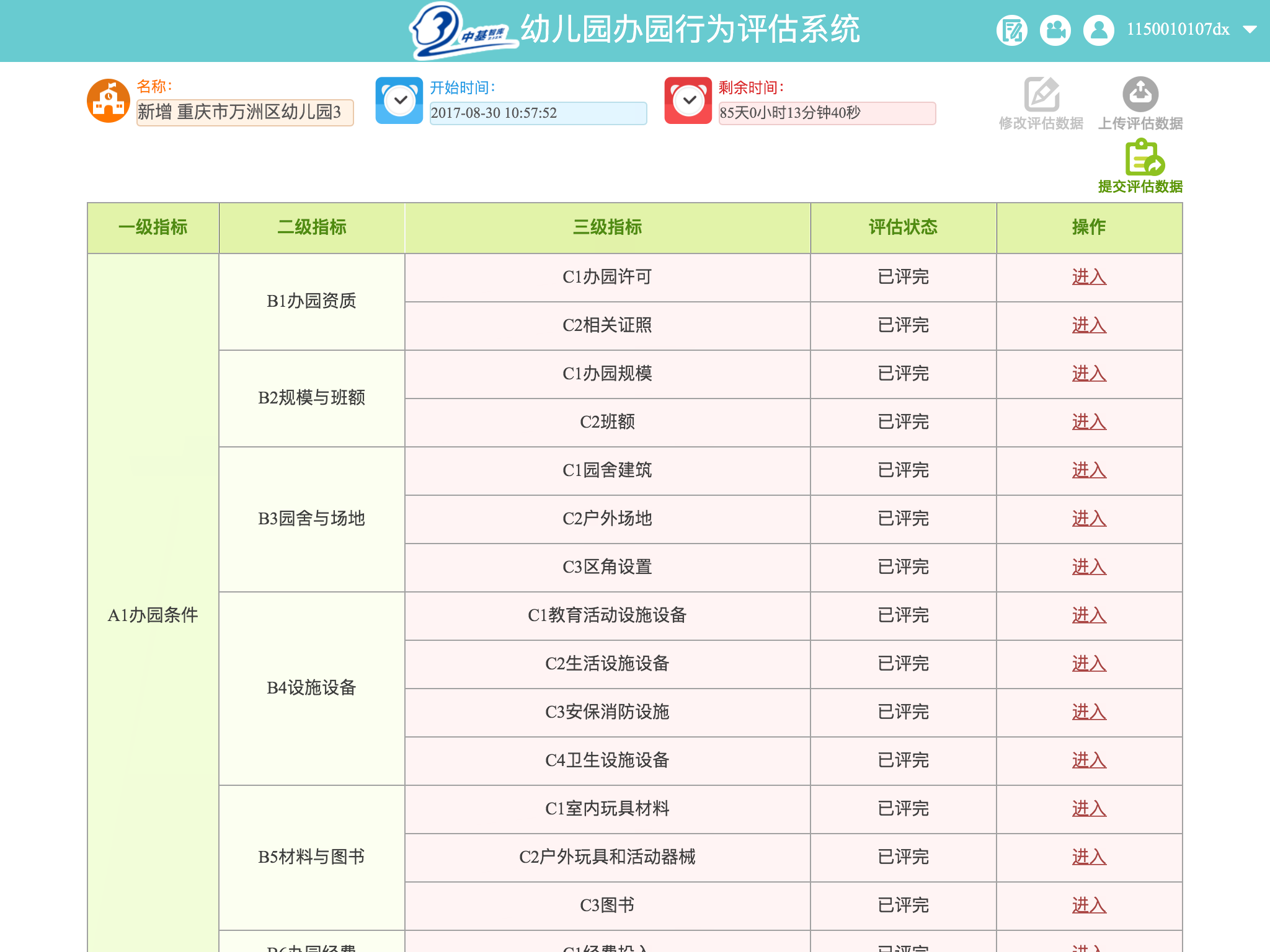Open 进入 link for C3安保消防设施
The image size is (1270, 952).
tap(1089, 712)
